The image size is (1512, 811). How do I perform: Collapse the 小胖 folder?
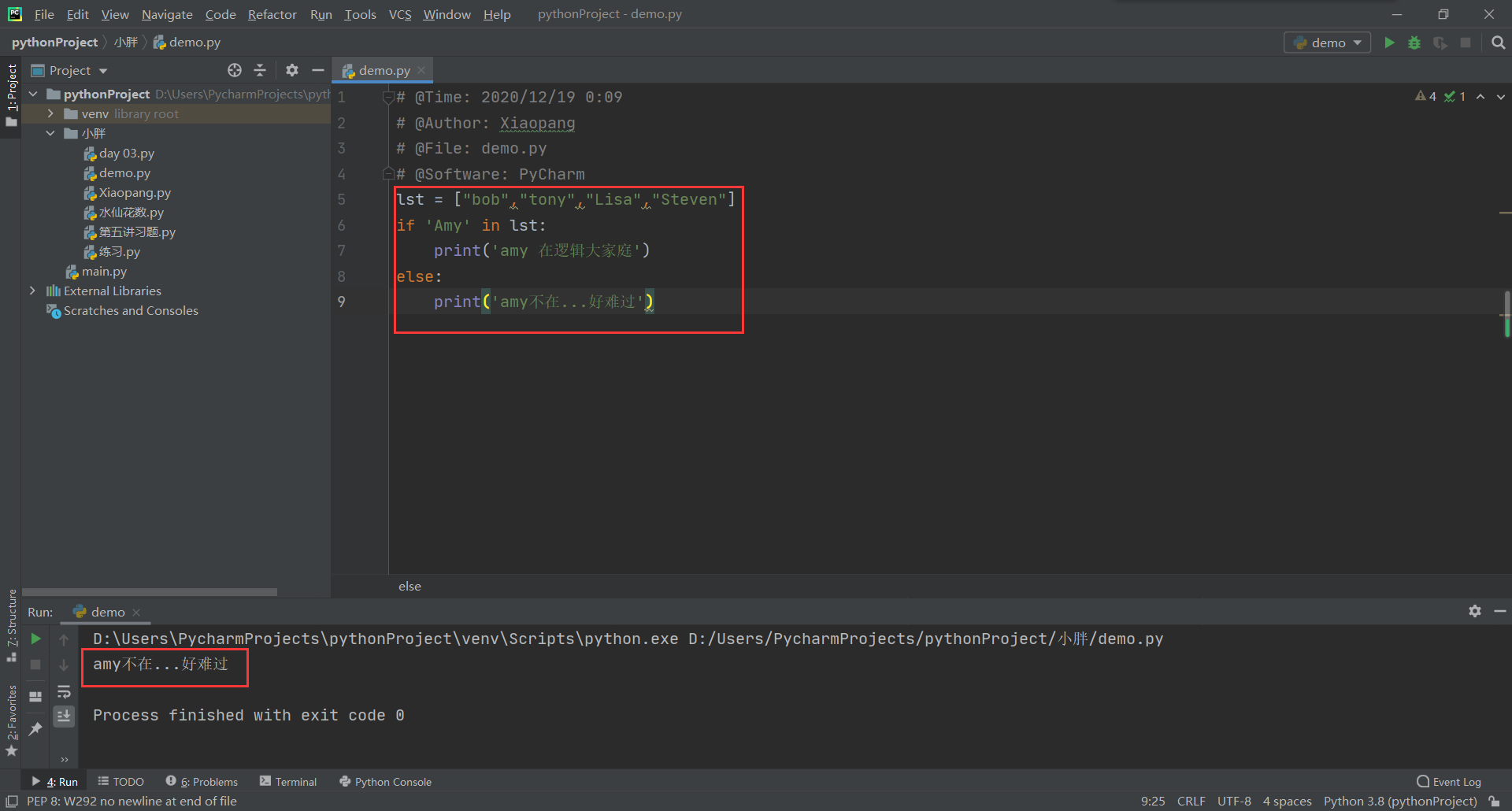click(x=50, y=133)
